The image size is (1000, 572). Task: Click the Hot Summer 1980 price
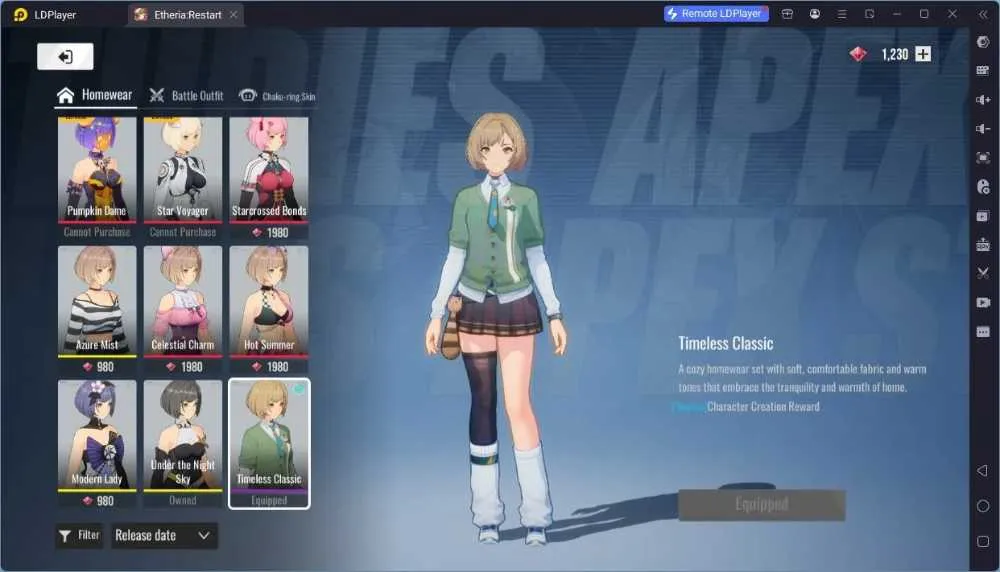coord(270,367)
